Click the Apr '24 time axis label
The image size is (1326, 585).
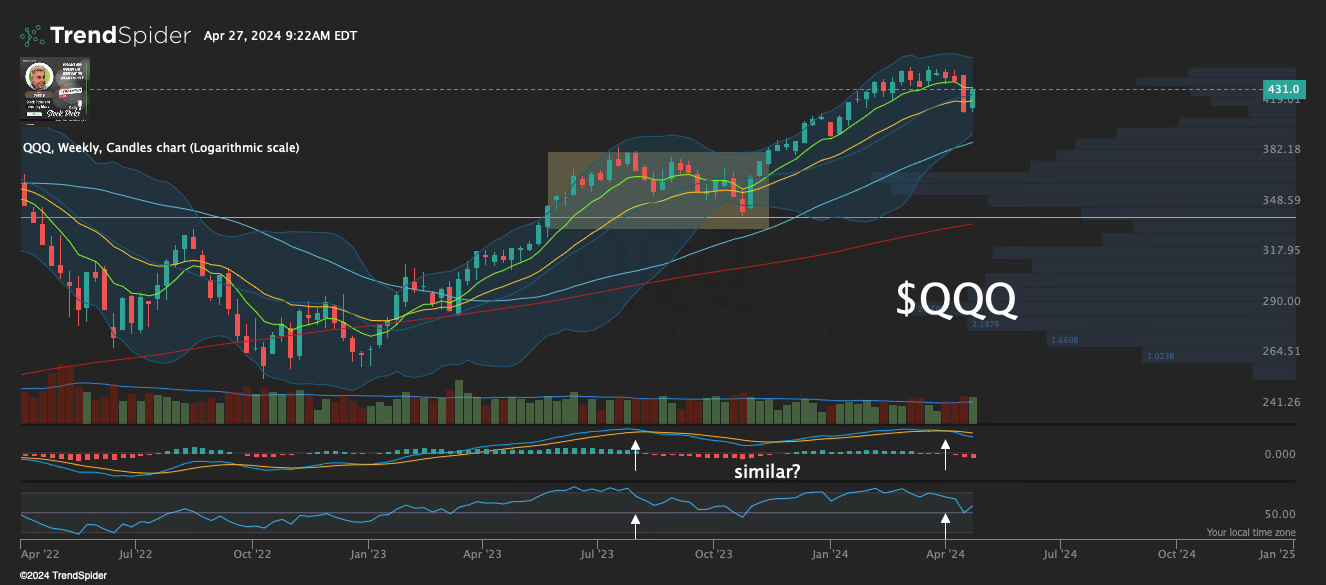(945, 552)
